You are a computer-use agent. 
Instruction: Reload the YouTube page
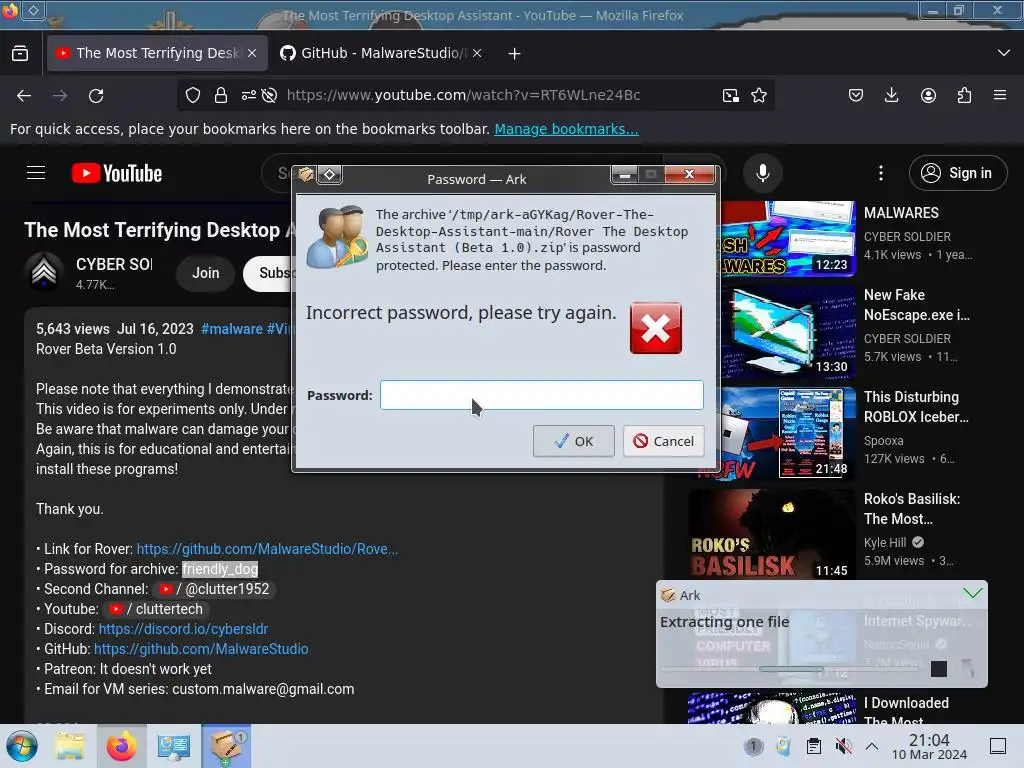[x=96, y=96]
